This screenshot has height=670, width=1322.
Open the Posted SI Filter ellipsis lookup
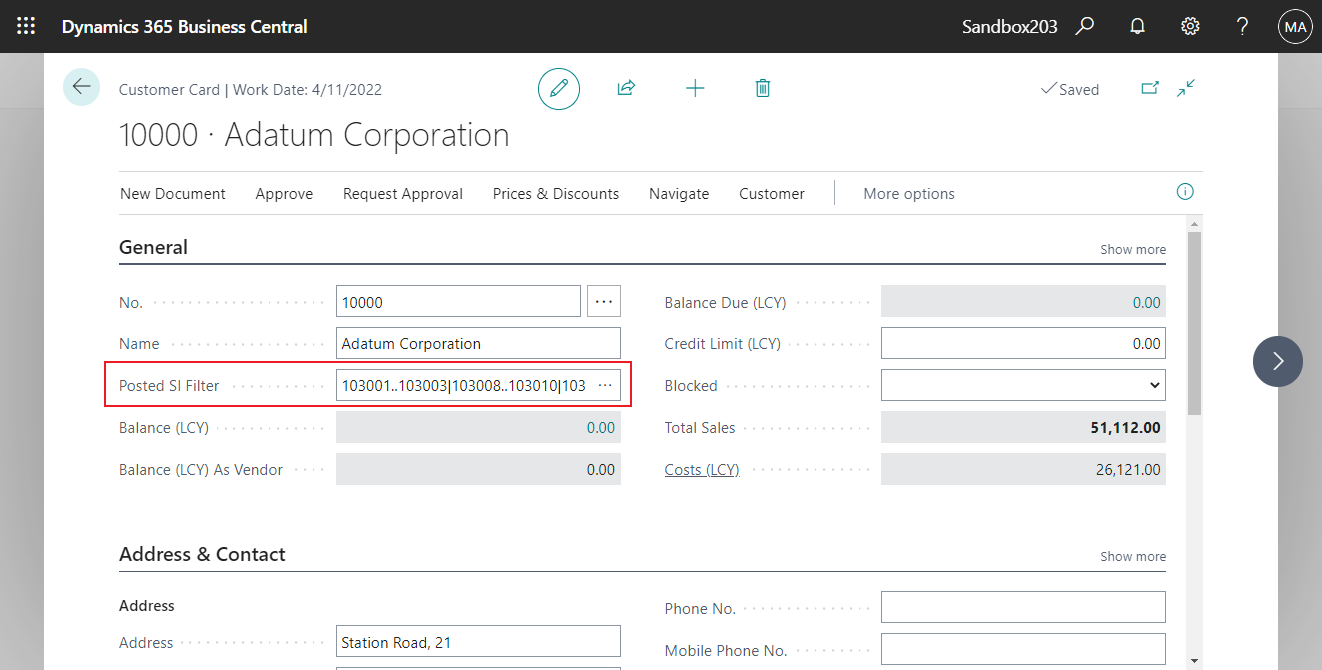[604, 385]
